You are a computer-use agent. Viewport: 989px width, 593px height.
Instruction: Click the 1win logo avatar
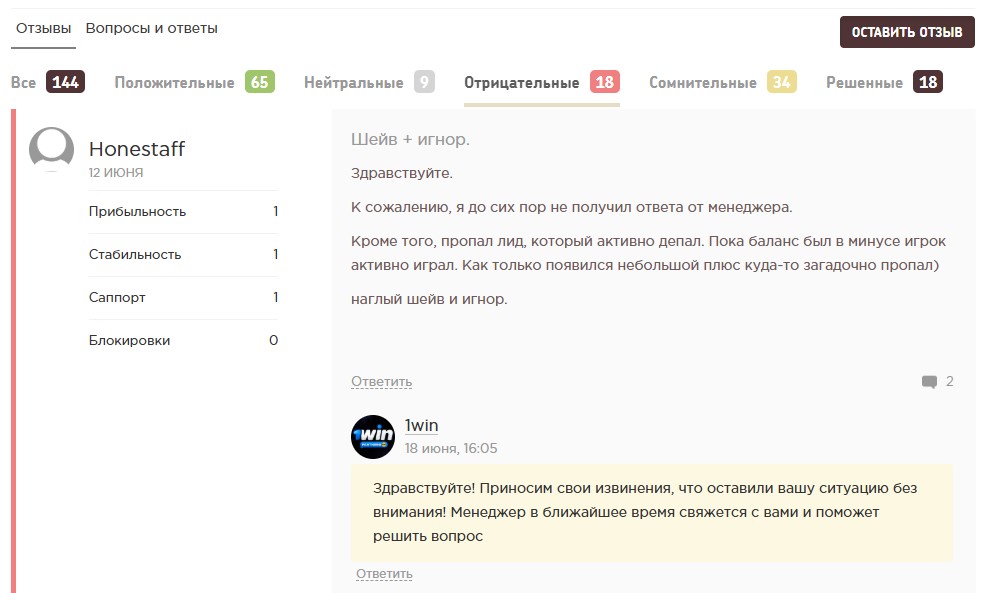pos(373,437)
